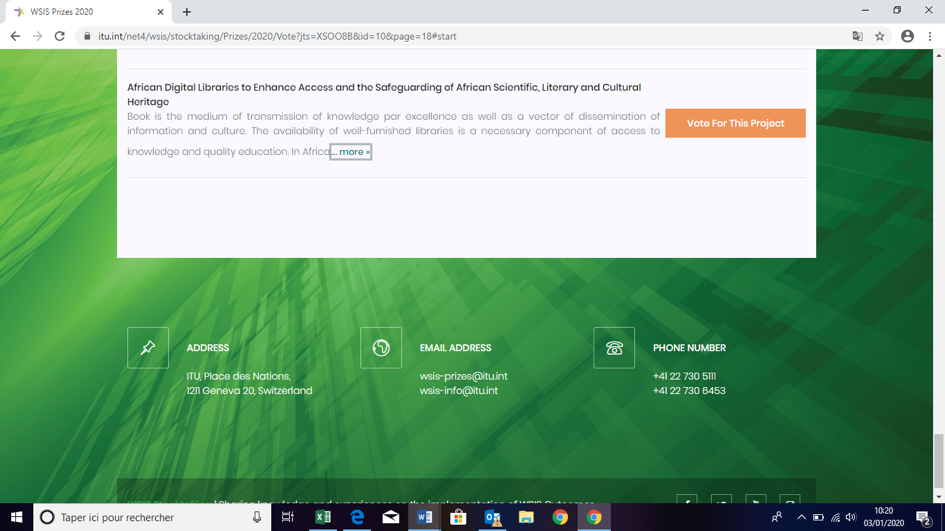Click the email globe icon
This screenshot has height=531, width=945.
coord(381,348)
